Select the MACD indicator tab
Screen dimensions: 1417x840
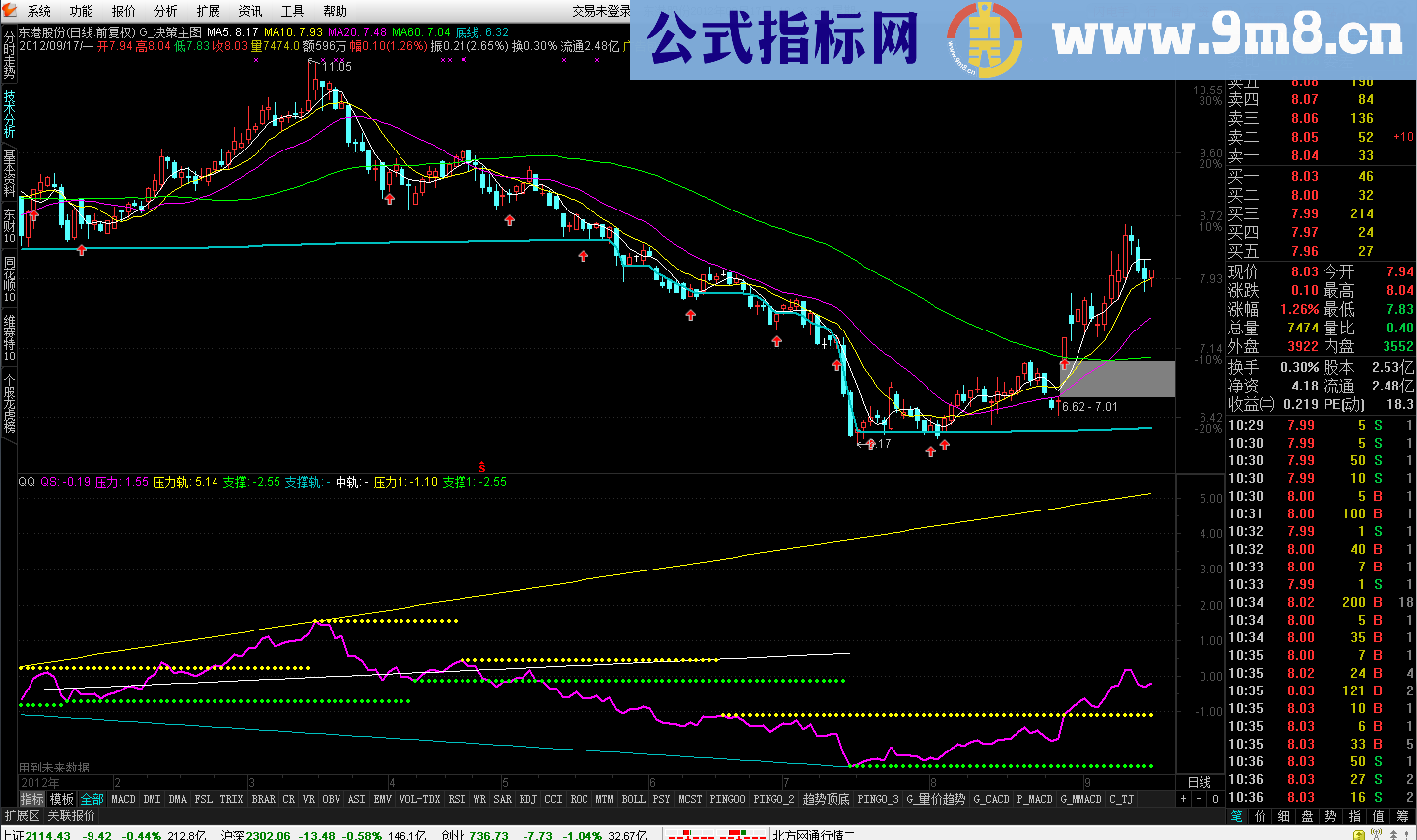(123, 799)
